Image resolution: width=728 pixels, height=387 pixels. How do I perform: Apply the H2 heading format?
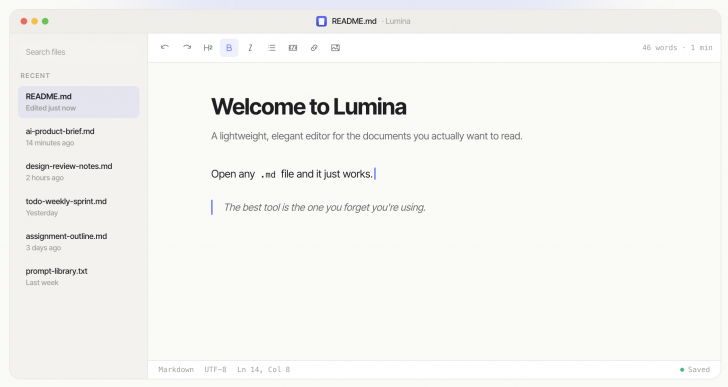[208, 47]
